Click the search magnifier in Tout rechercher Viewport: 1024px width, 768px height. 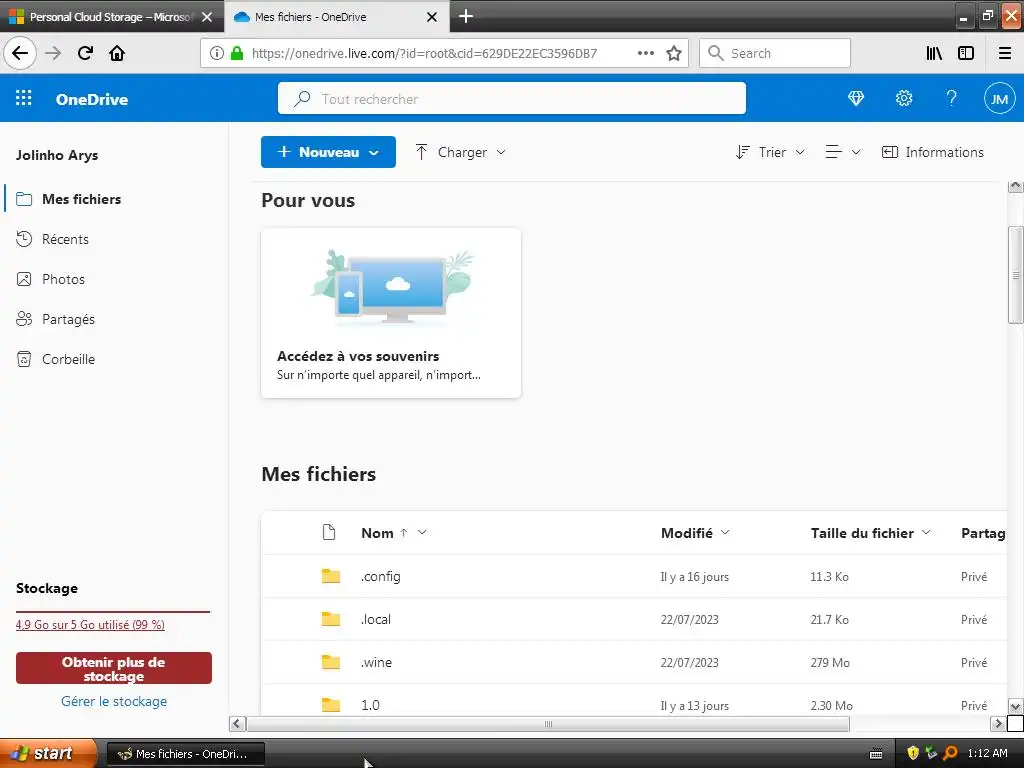click(x=302, y=99)
